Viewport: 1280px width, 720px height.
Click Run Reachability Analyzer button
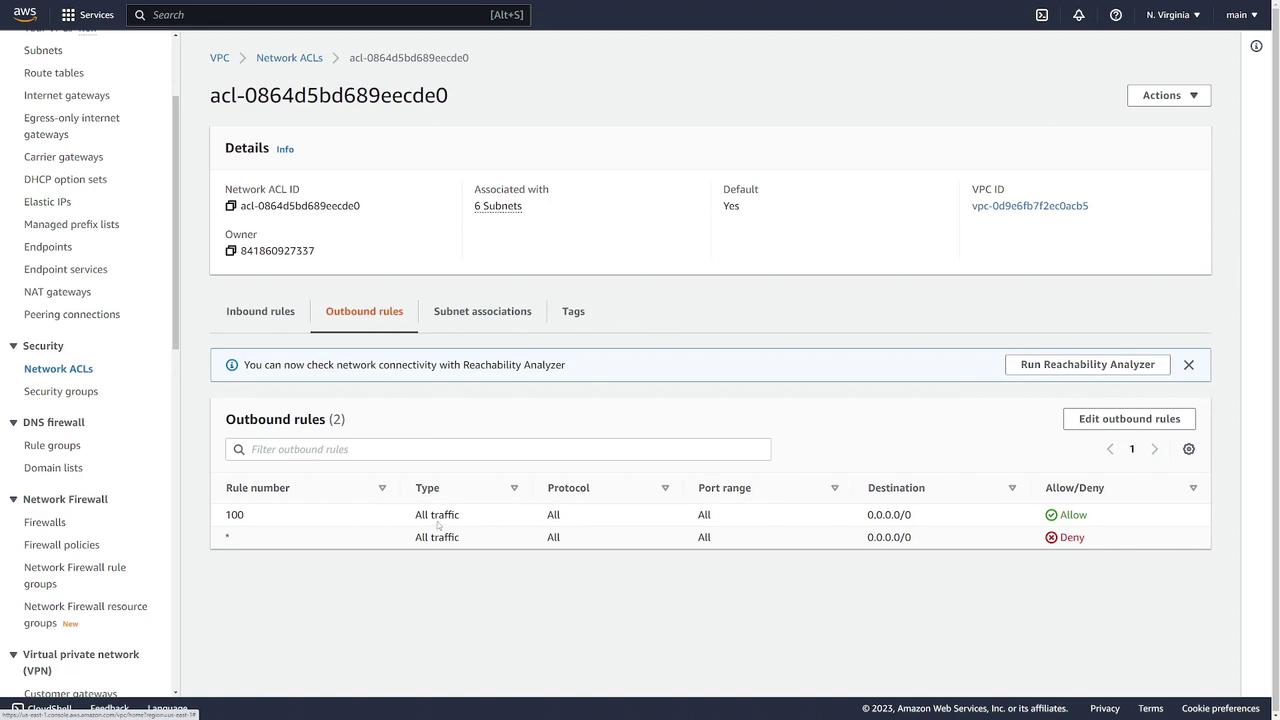pos(1087,365)
